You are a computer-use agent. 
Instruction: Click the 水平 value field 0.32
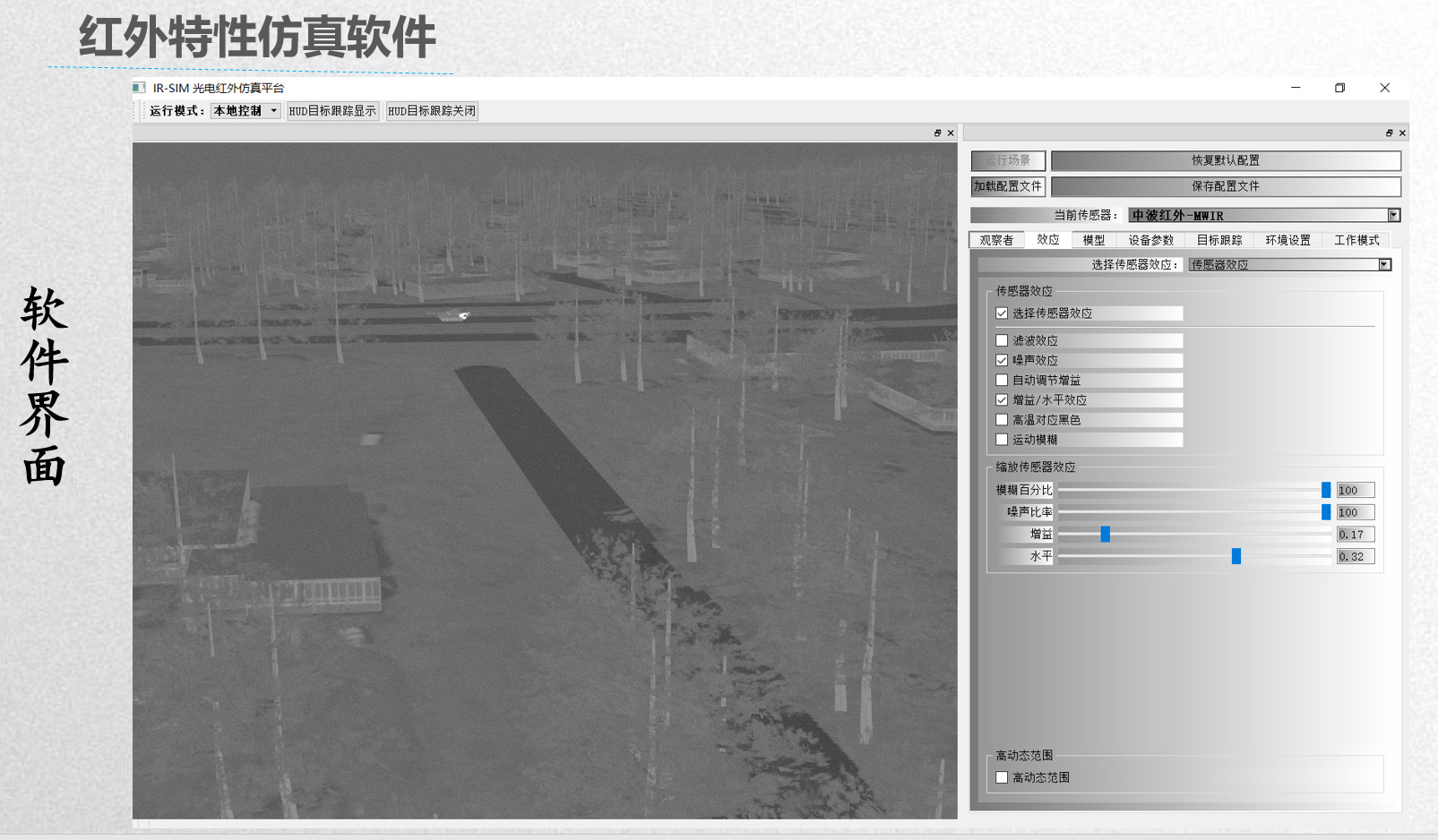pyautogui.click(x=1356, y=556)
